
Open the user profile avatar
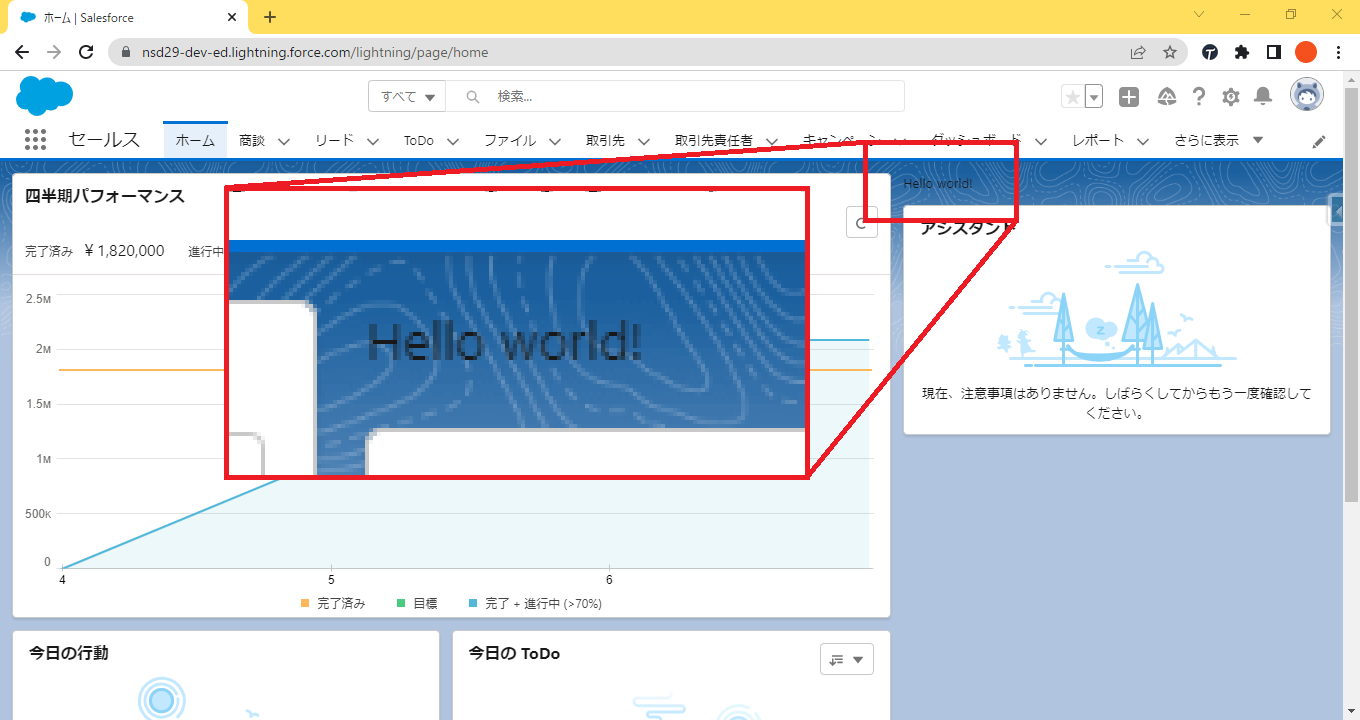point(1307,96)
